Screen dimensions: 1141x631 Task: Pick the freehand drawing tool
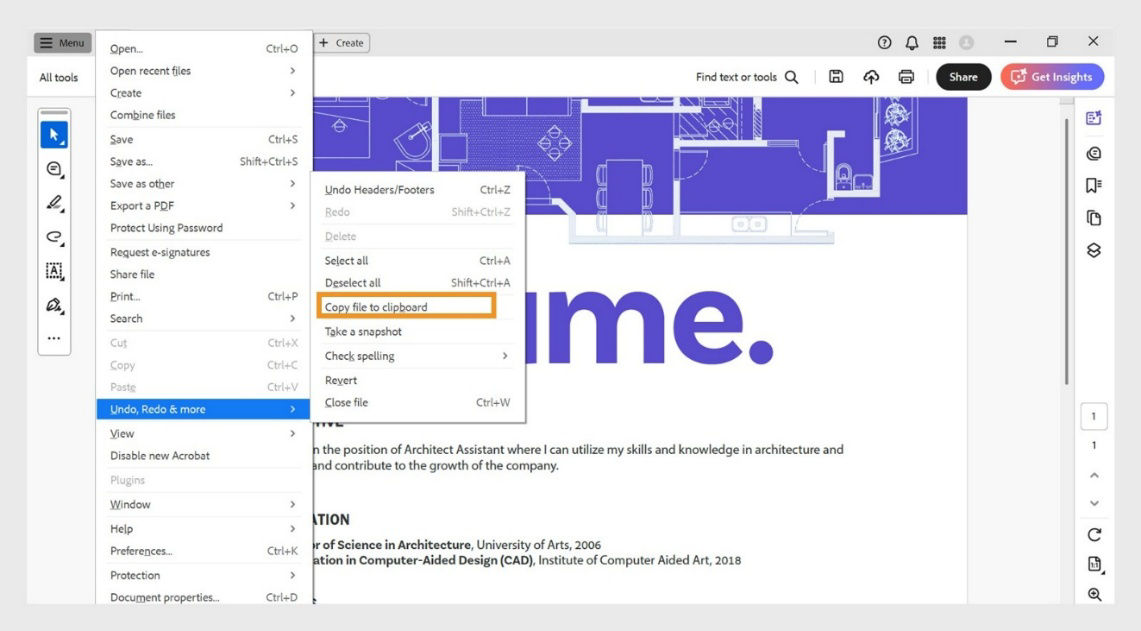point(54,237)
